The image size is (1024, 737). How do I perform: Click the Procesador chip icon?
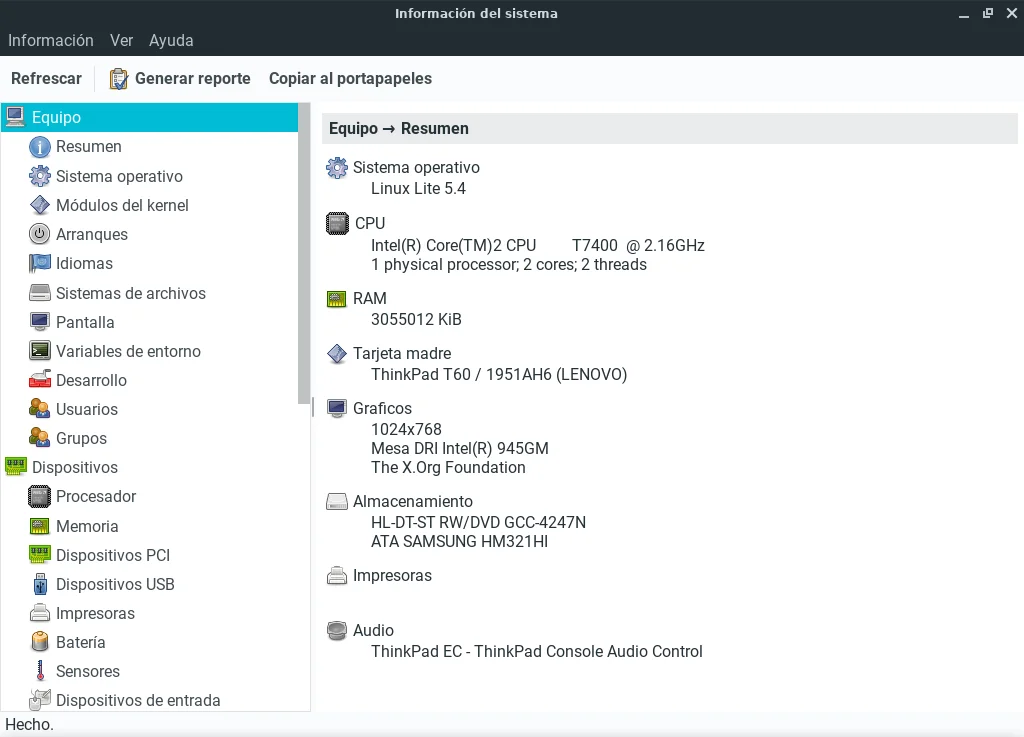[x=40, y=496]
